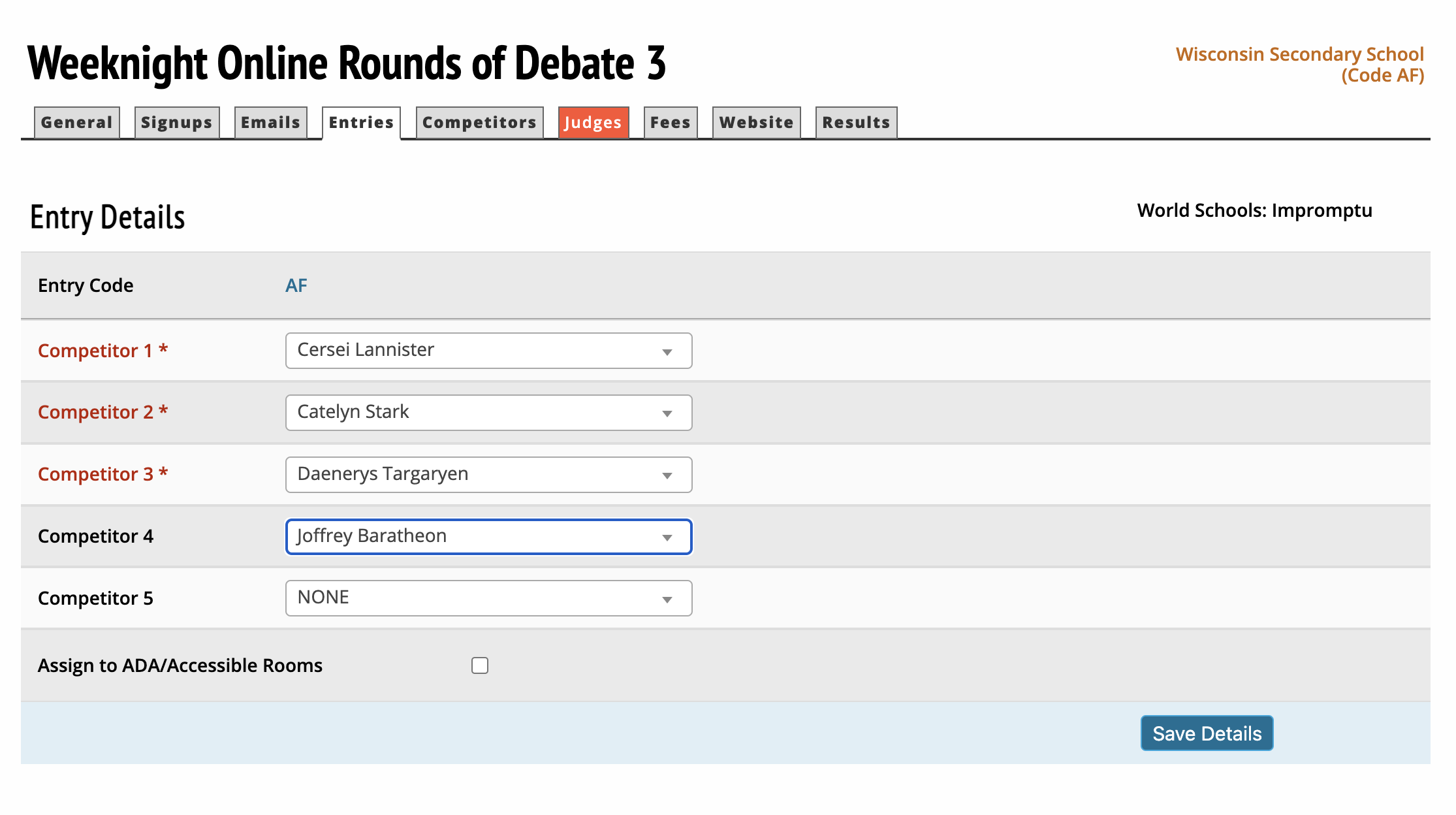Switch to the Signups tab

[176, 123]
